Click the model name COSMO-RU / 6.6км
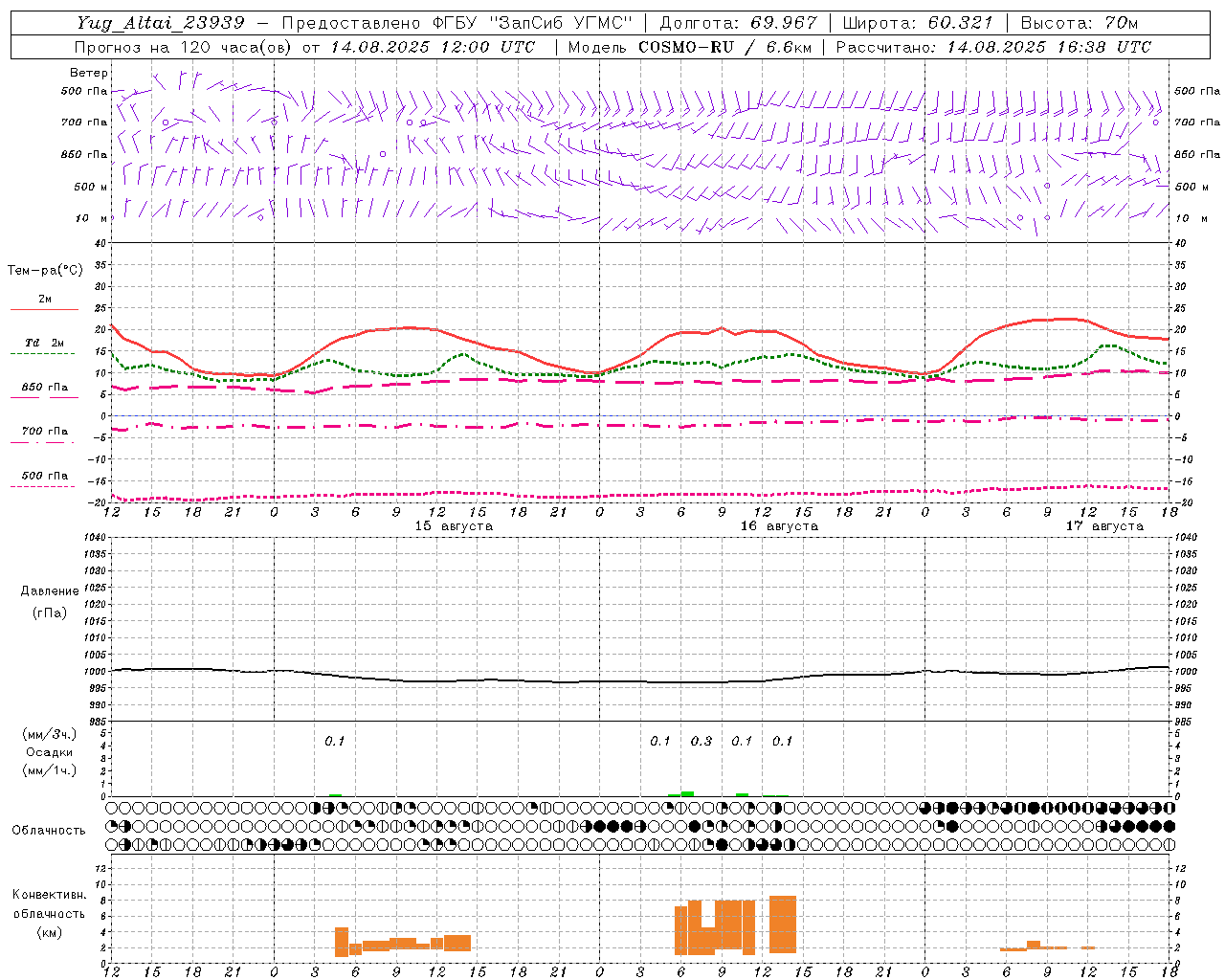Screen dimensions: 1225x980 [x=725, y=47]
